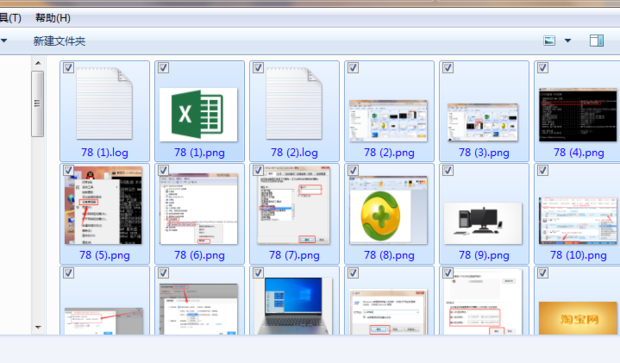Click the 新建文件夹 button
The width and height of the screenshot is (620, 363).
tap(59, 41)
